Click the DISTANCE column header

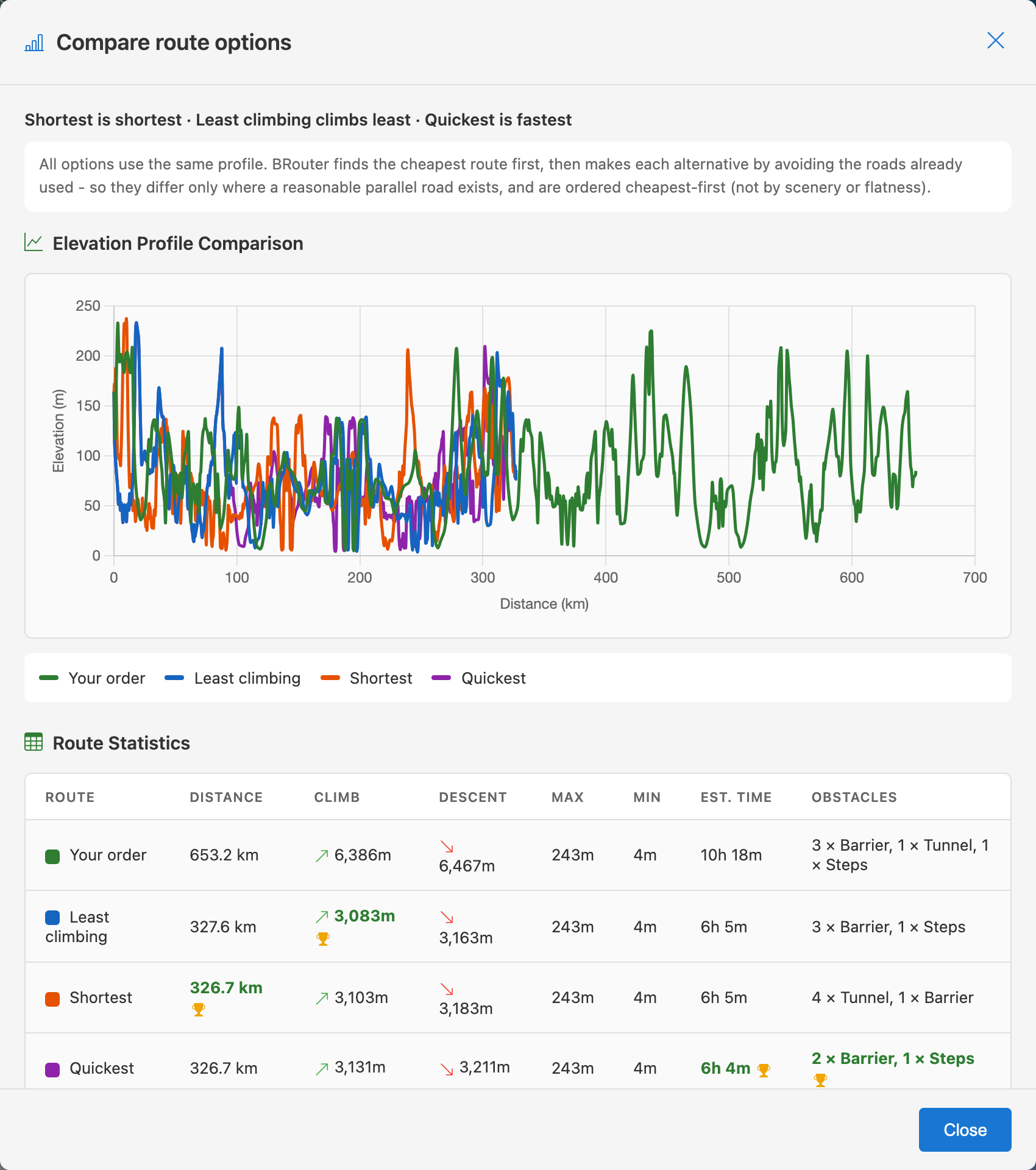point(226,797)
